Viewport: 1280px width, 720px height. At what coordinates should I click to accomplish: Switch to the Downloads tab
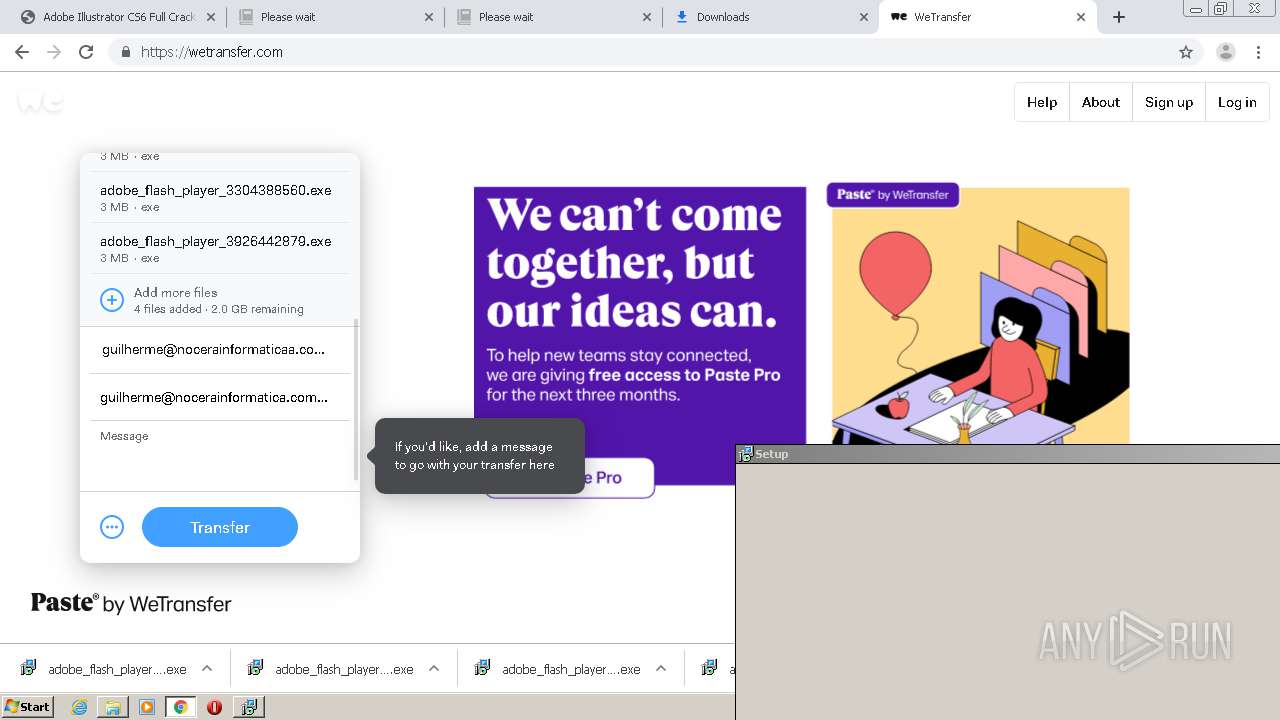tap(771, 17)
